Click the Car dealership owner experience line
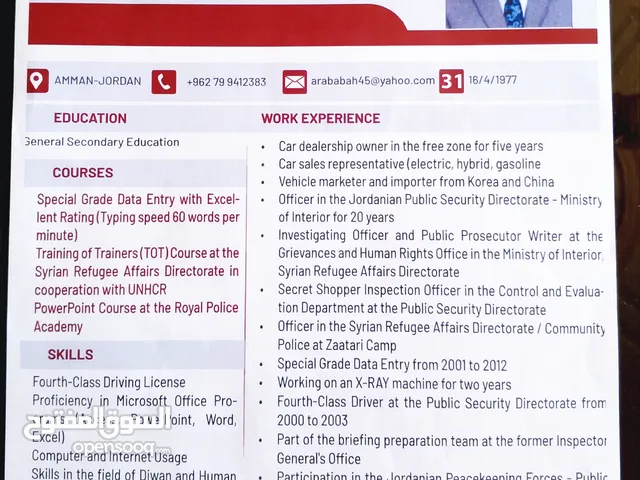 (410, 146)
